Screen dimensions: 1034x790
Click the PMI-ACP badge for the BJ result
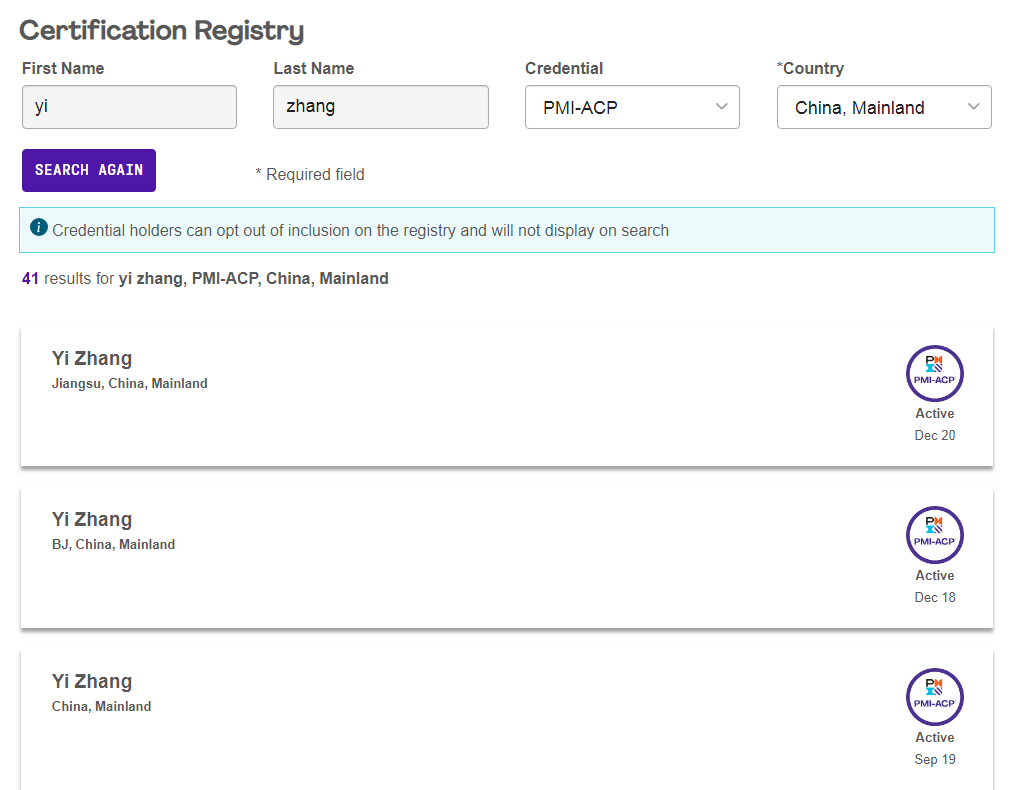click(934, 535)
